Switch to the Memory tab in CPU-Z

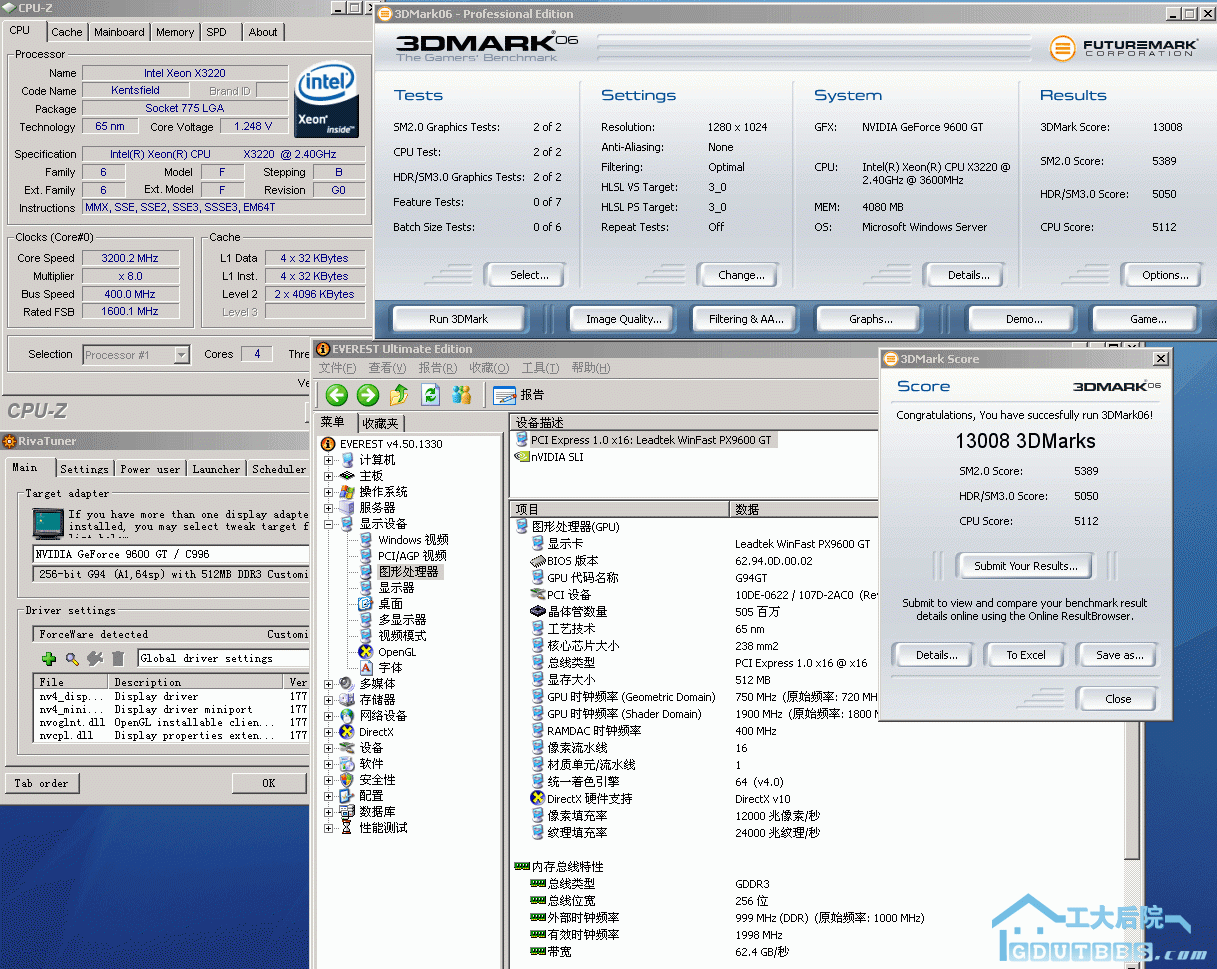pos(175,32)
